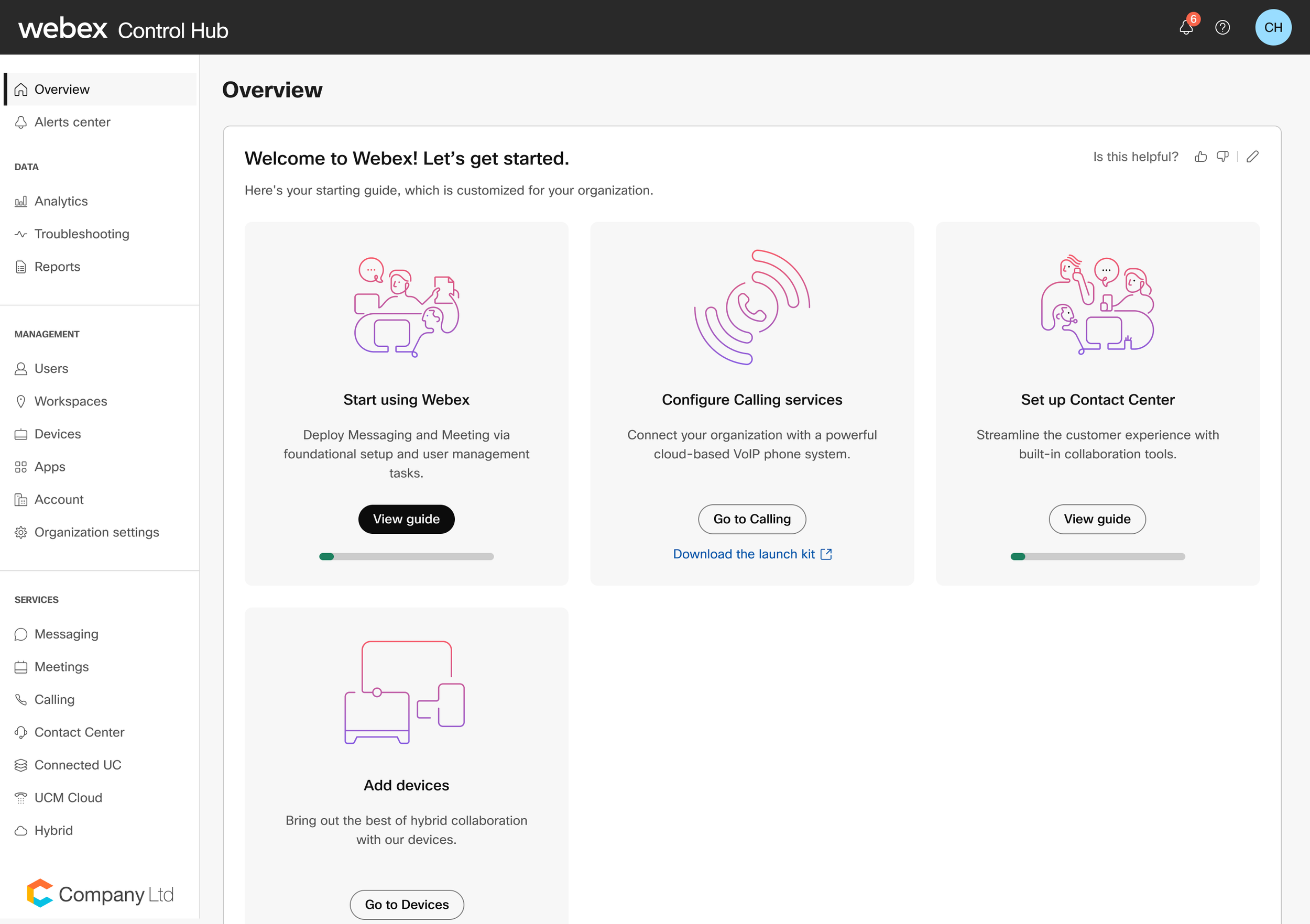Open Alerts center in sidebar
Screen dimensions: 1310x924
pos(72,122)
